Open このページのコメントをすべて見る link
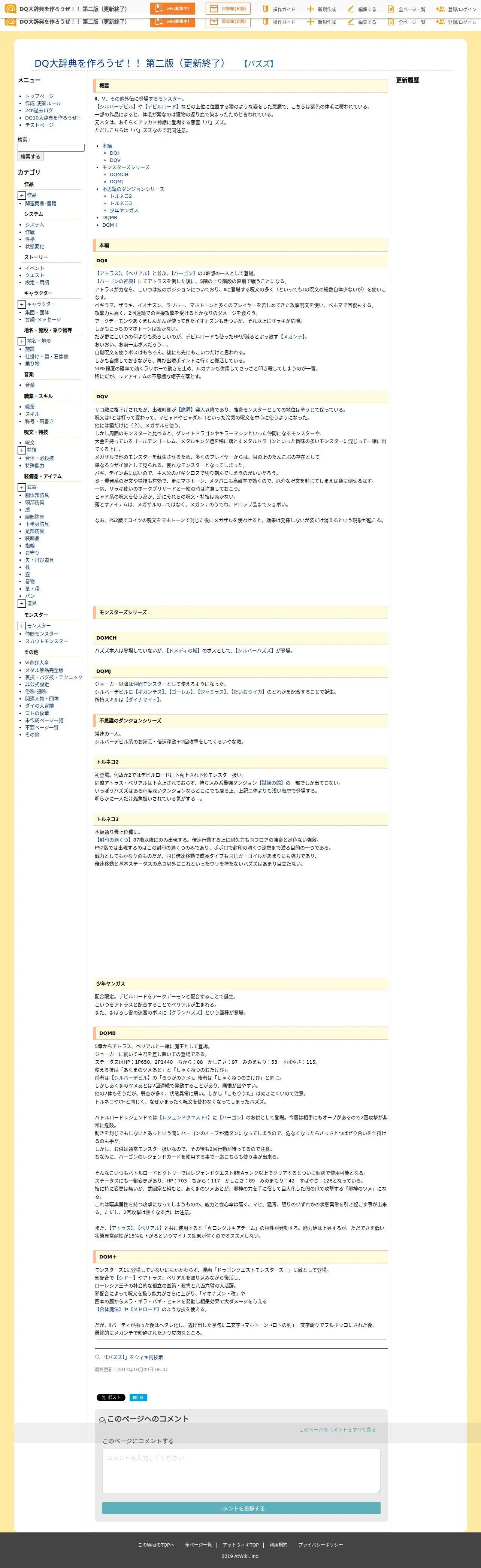This screenshot has height=1568, width=481. tap(337, 1430)
